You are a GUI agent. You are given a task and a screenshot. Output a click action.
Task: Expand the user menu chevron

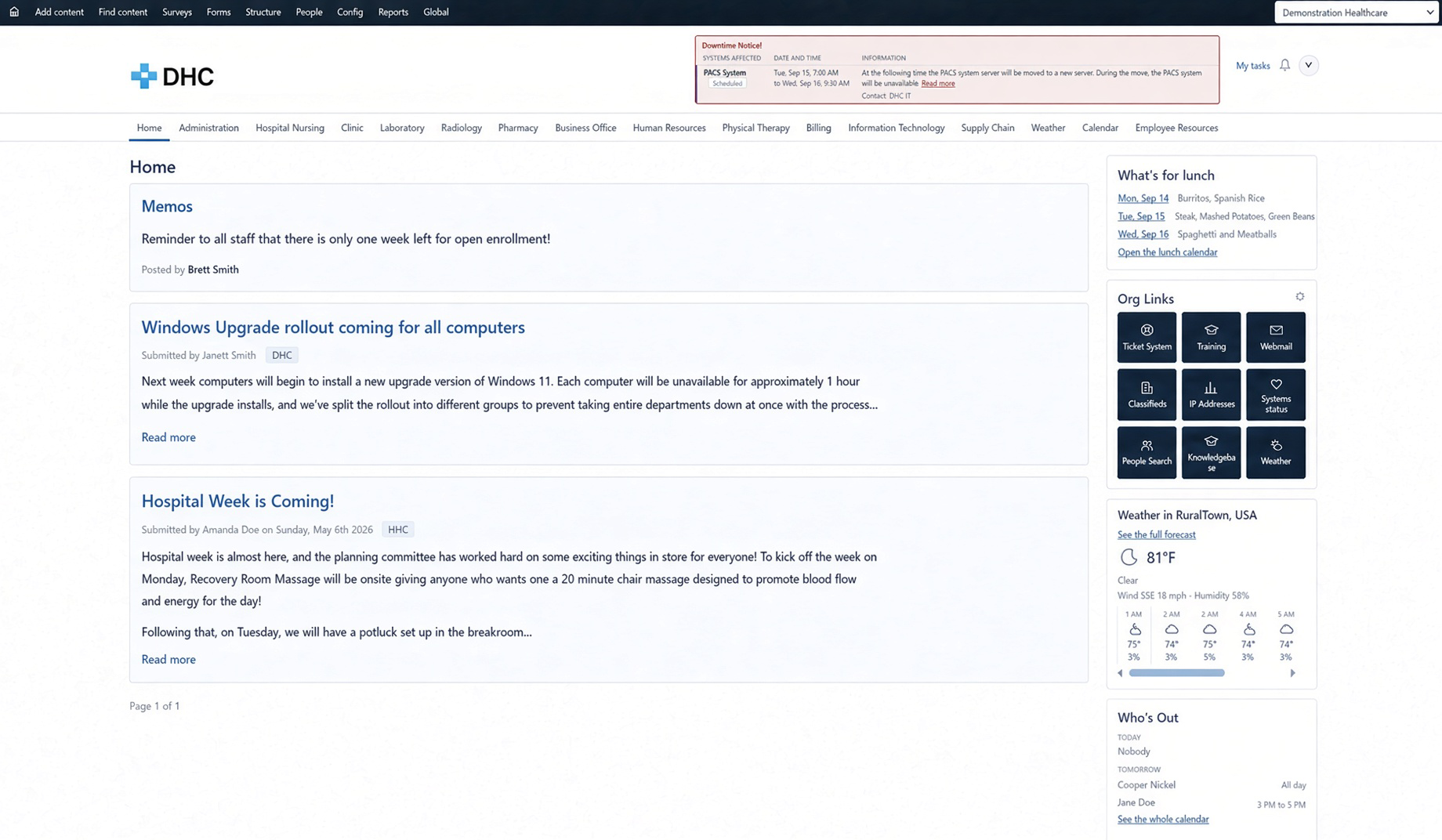[1308, 65]
